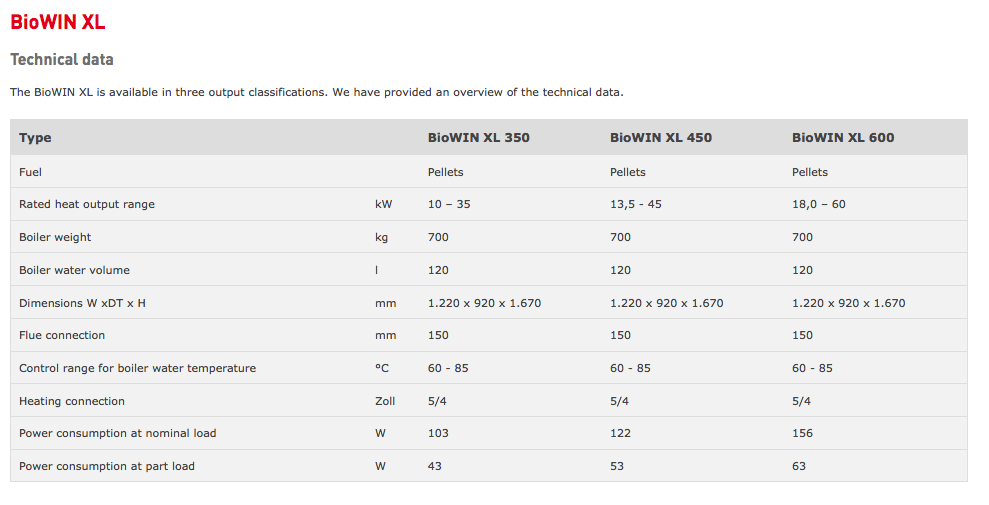This screenshot has height=505, width=989.
Task: Select the Power consumption at part load label
Action: tap(107, 466)
